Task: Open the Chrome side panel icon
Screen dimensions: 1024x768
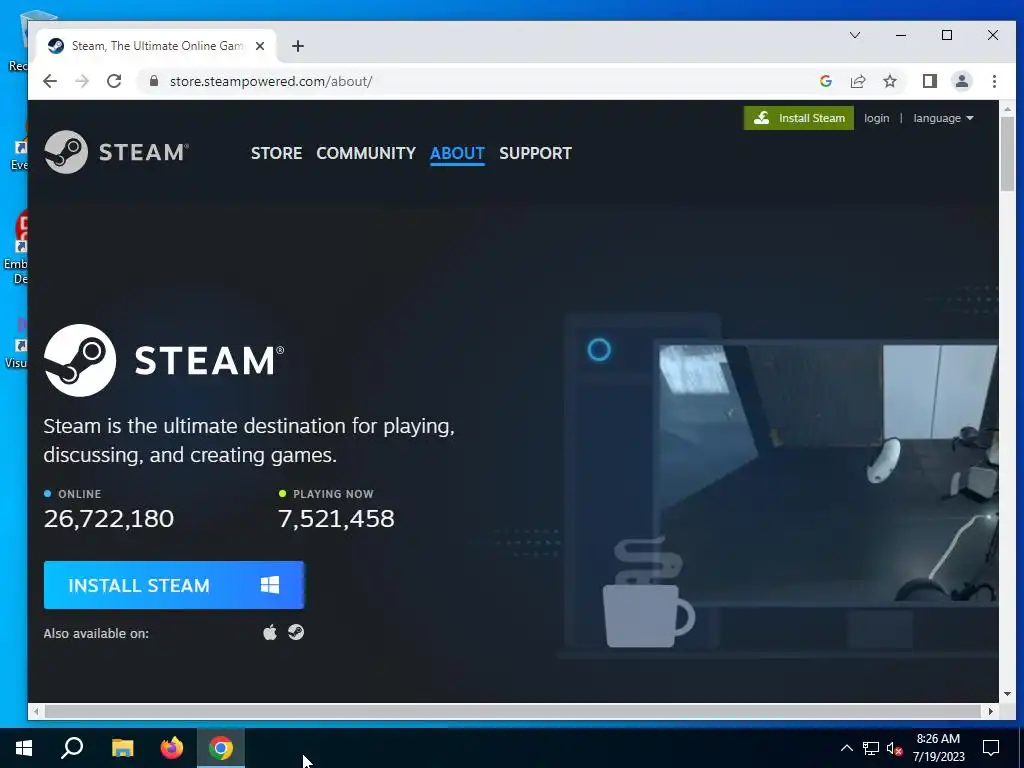Action: coord(930,81)
